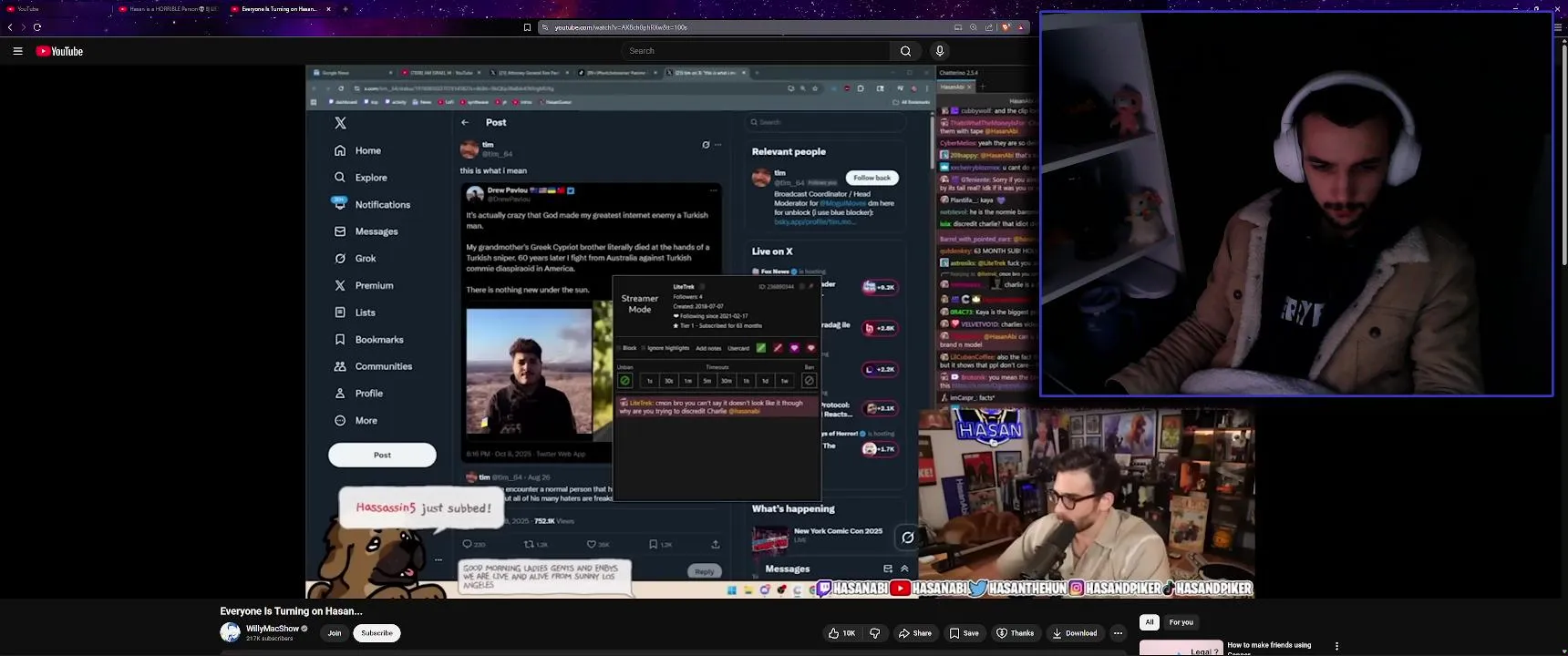
Task: Open Profile in the X sidebar
Action: (359, 394)
